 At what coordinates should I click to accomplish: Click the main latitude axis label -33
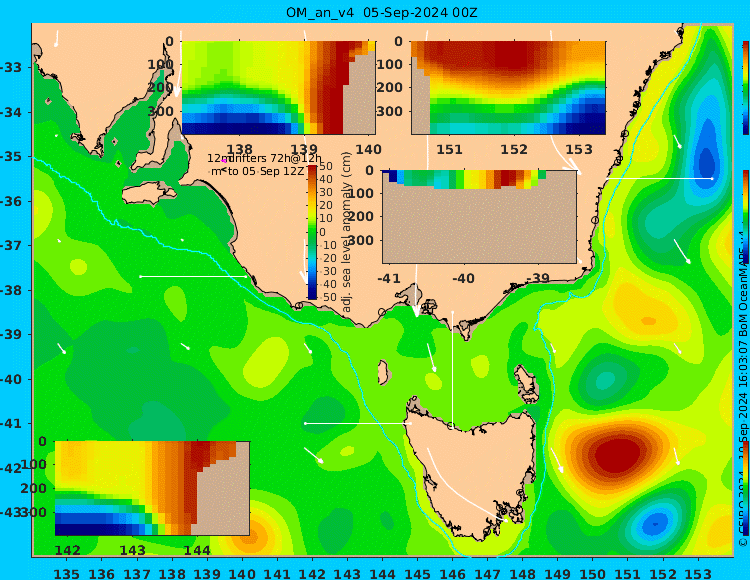pyautogui.click(x=11, y=67)
